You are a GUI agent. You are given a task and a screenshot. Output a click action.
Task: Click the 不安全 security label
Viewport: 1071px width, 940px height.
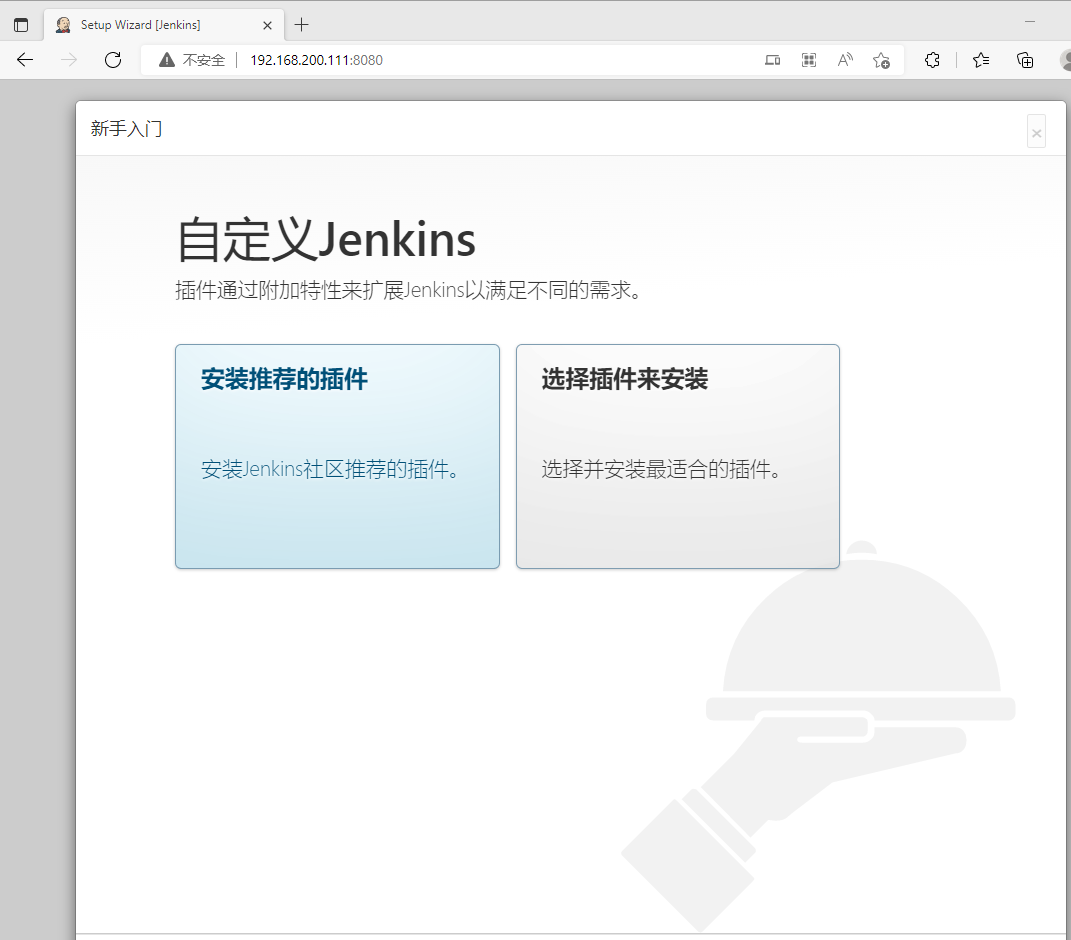(204, 60)
